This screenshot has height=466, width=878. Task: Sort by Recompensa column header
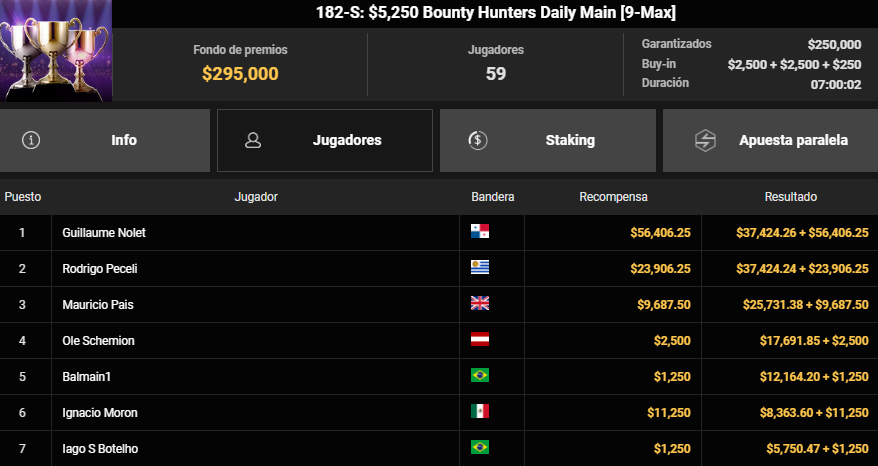point(613,197)
